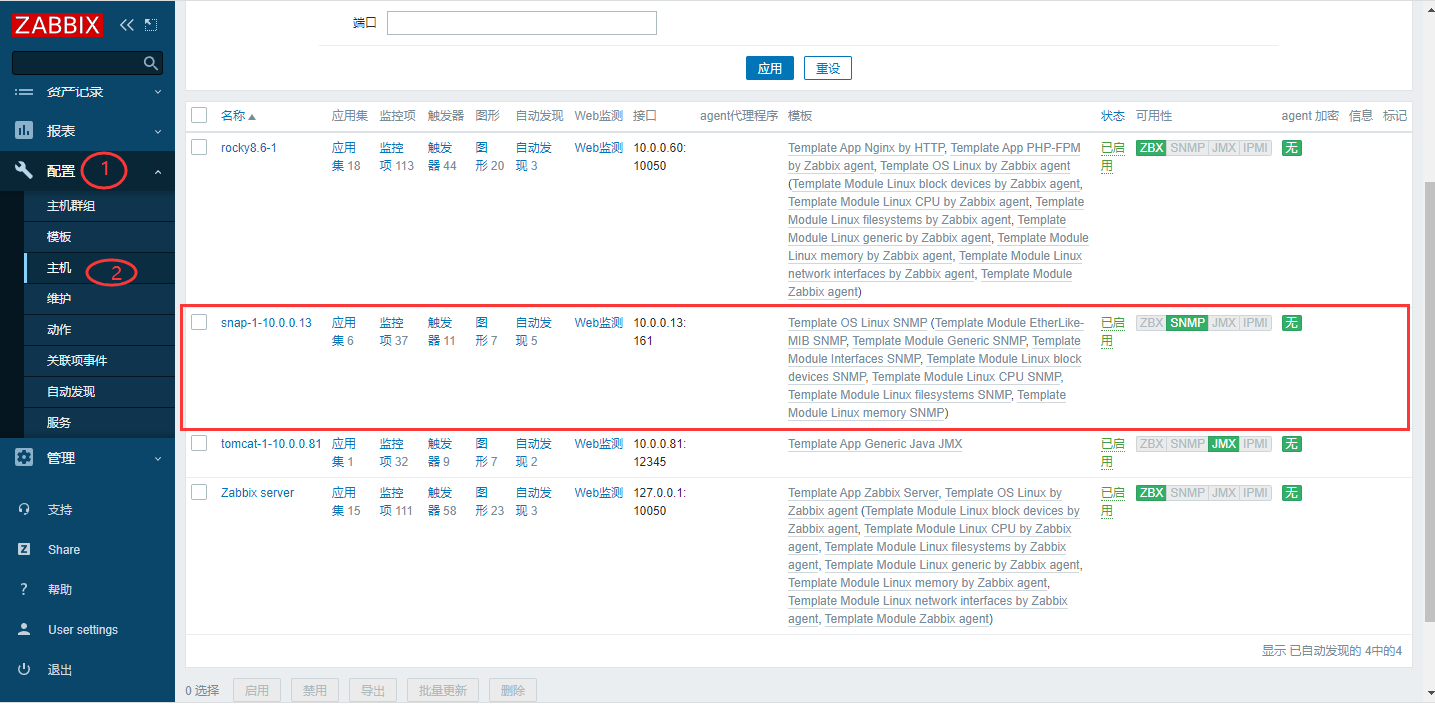Screen dimensions: 1435x705
Task: Click the magnifier search icon in the sidebar
Action: click(x=151, y=63)
